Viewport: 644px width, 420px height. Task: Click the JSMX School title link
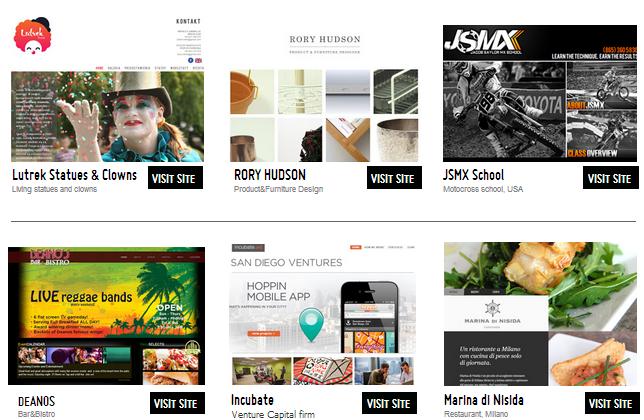[x=474, y=175]
